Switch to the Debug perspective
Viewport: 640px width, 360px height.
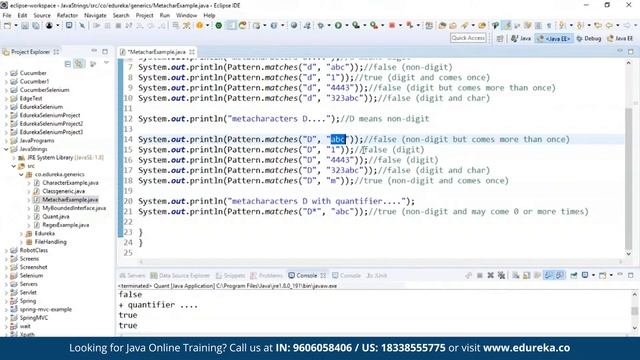[x=589, y=38]
